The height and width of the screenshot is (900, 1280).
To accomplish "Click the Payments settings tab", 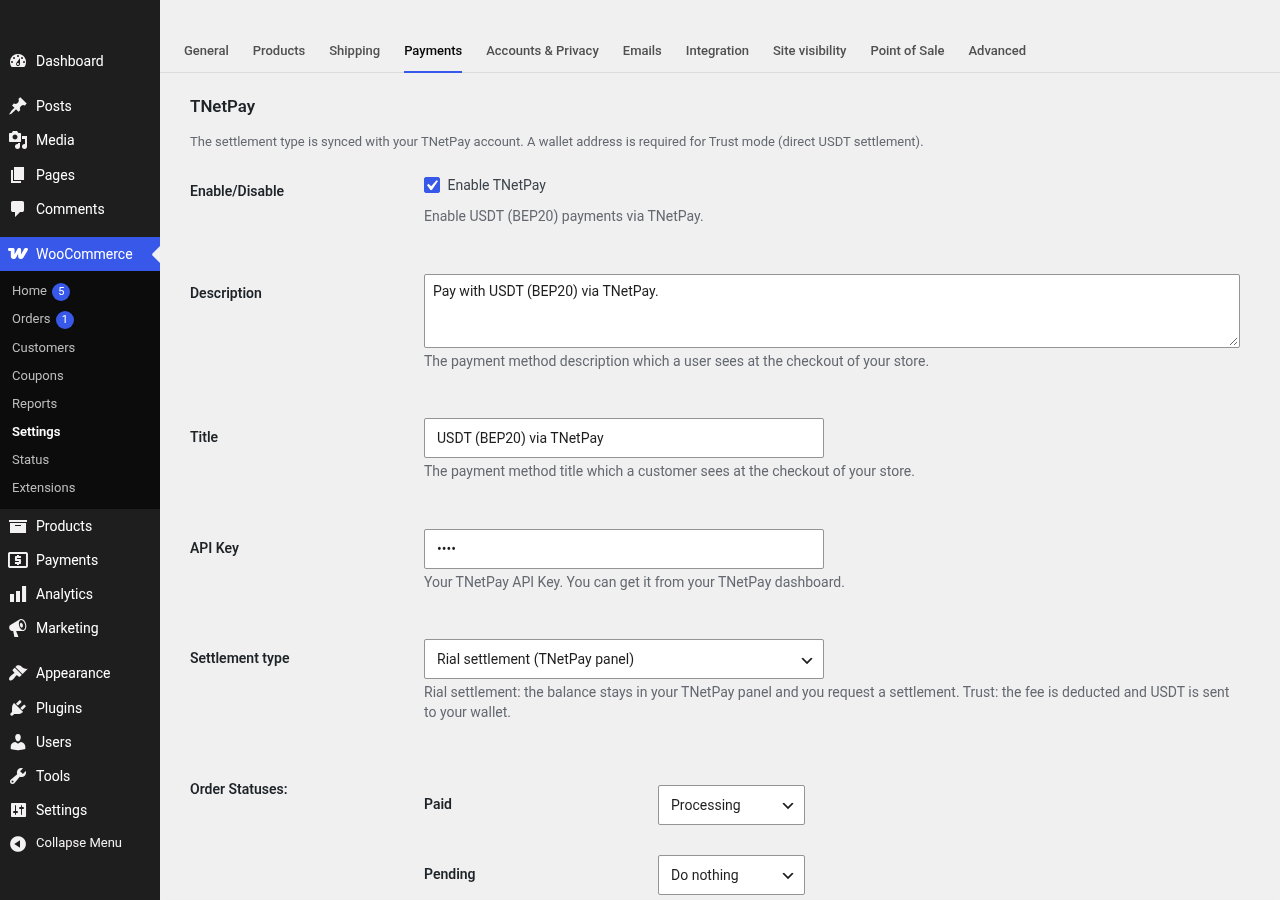I will [x=433, y=51].
